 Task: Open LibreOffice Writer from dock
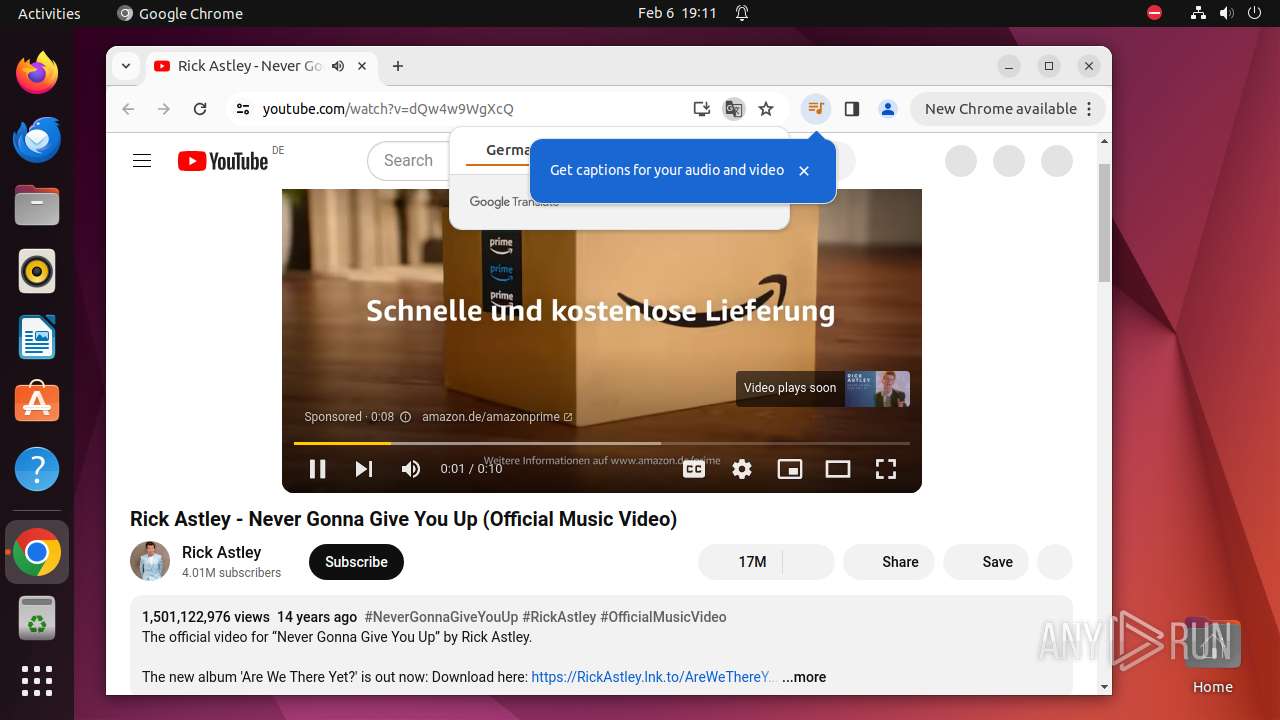[x=37, y=337]
